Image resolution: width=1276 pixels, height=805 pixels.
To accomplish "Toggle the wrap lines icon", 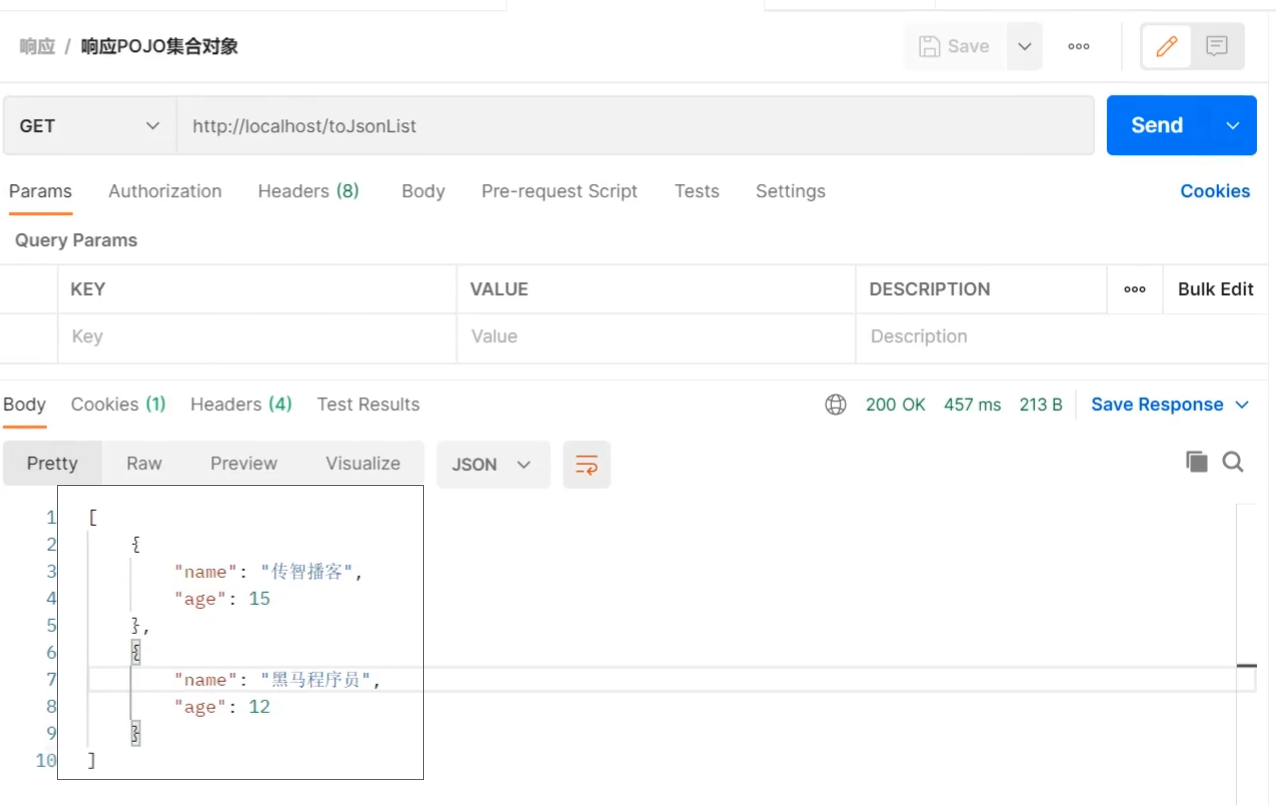I will [x=586, y=464].
